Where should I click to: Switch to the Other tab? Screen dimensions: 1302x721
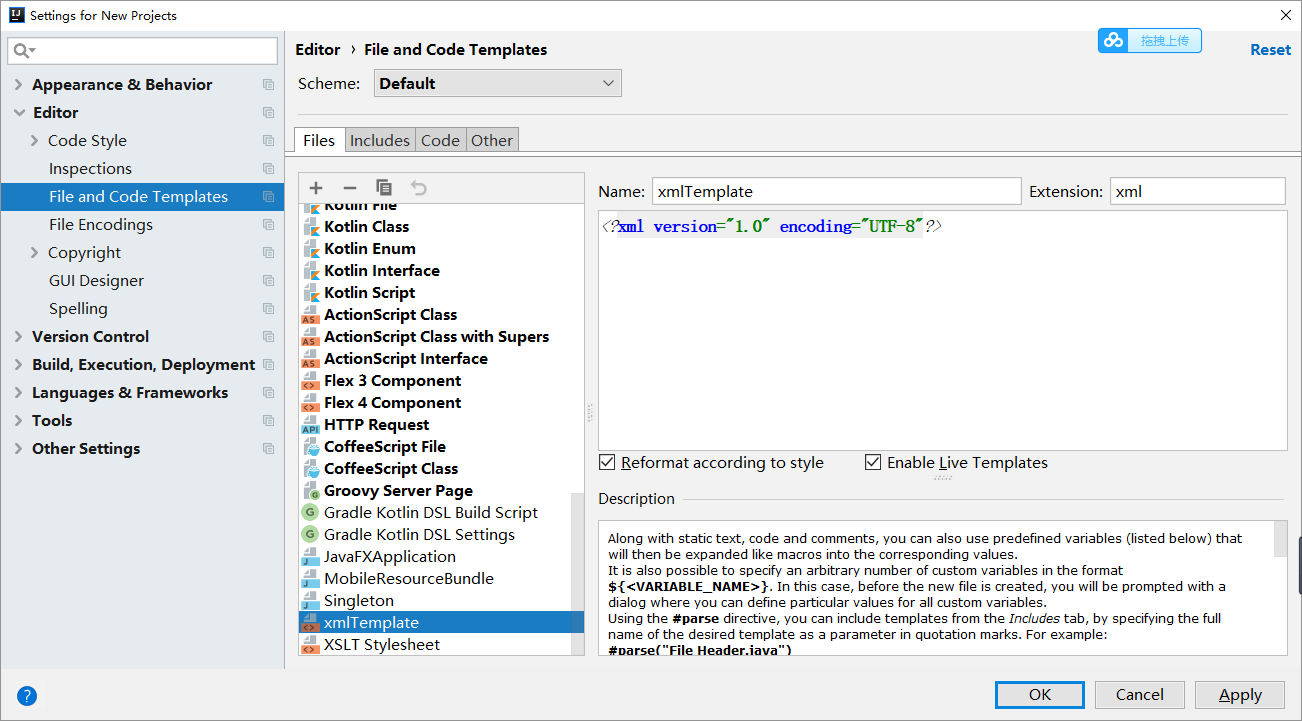coord(492,141)
